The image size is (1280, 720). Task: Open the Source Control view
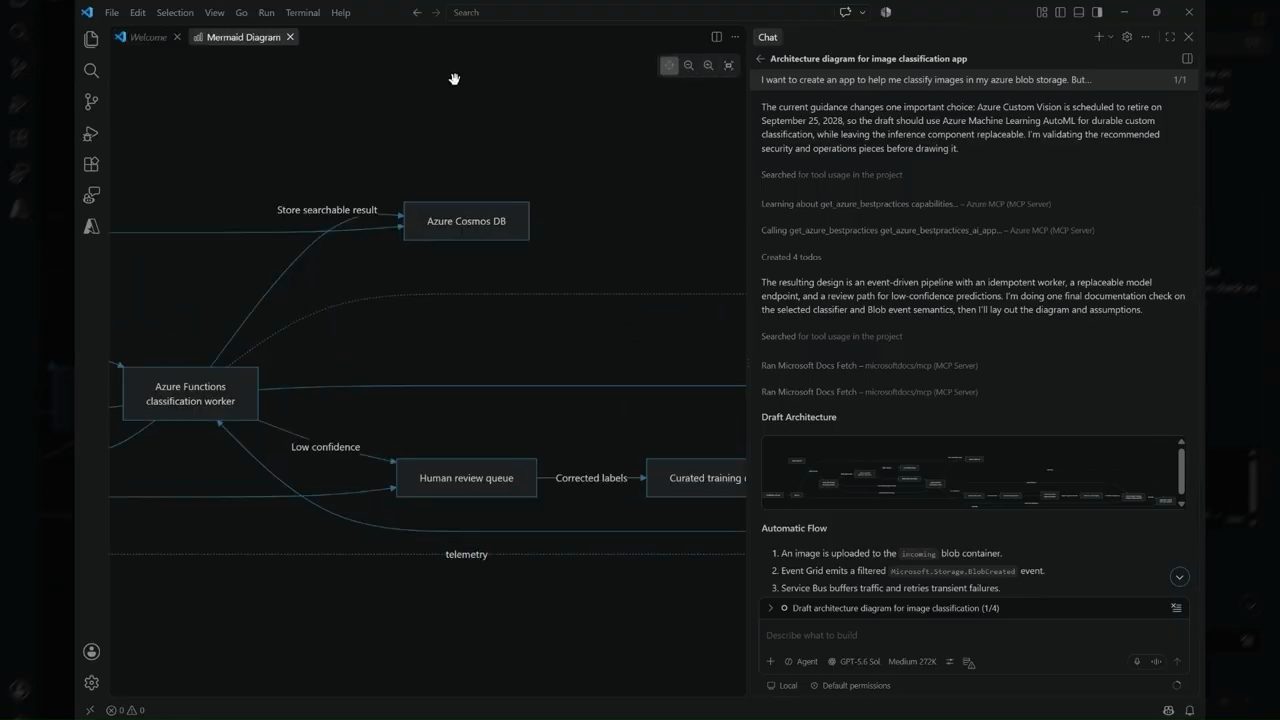[91, 102]
